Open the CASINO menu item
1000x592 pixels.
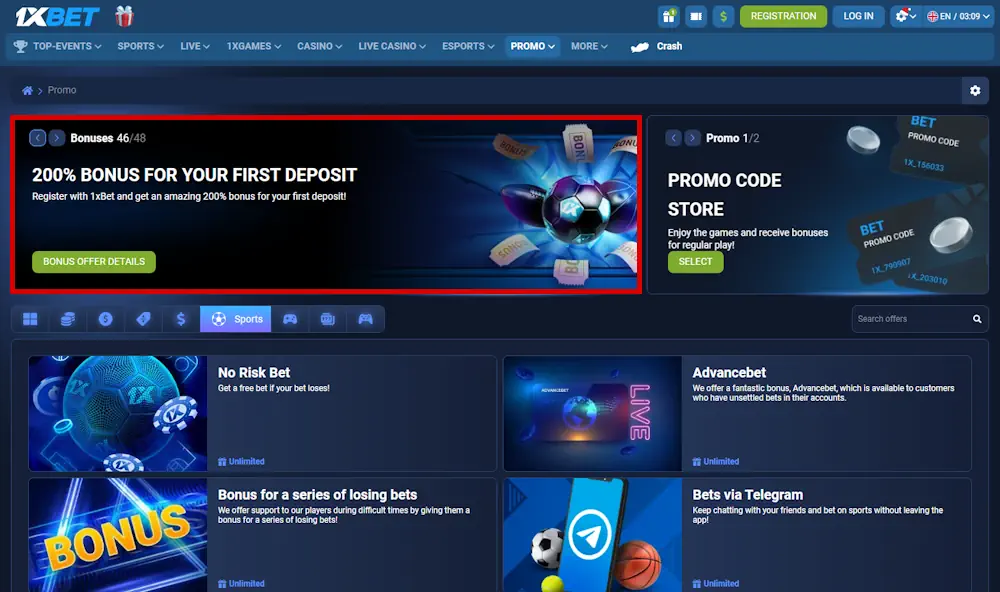tap(319, 45)
